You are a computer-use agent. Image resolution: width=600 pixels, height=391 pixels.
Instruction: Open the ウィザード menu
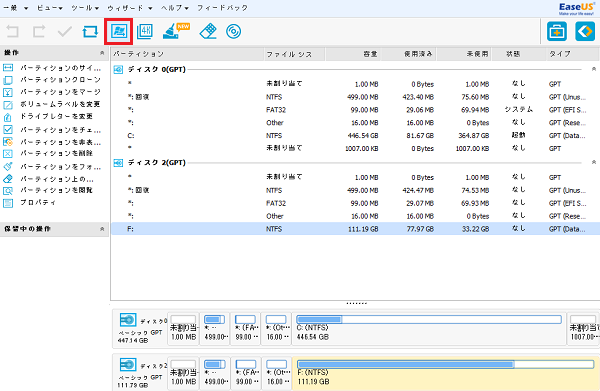pos(130,8)
